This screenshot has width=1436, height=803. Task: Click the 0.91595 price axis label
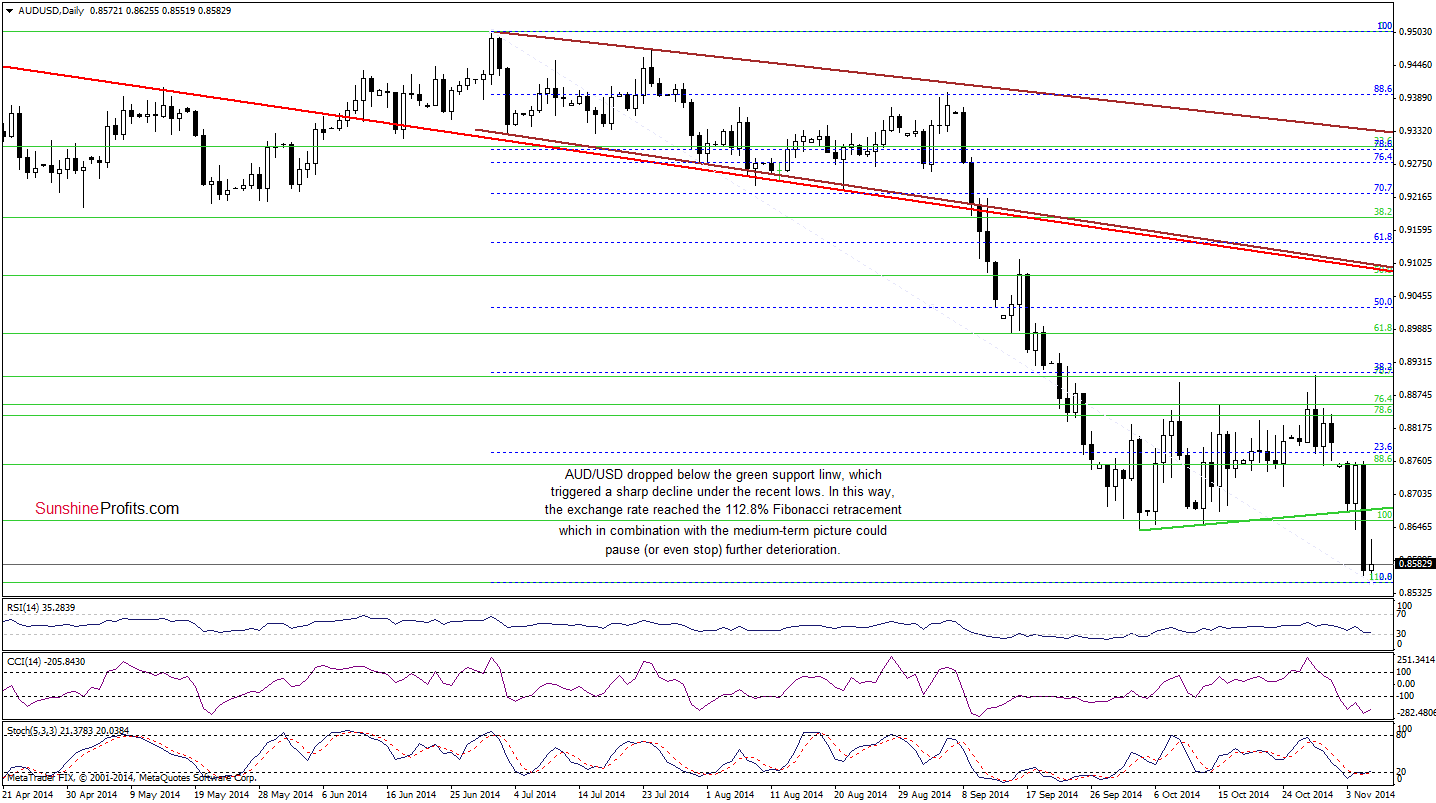coord(1414,230)
